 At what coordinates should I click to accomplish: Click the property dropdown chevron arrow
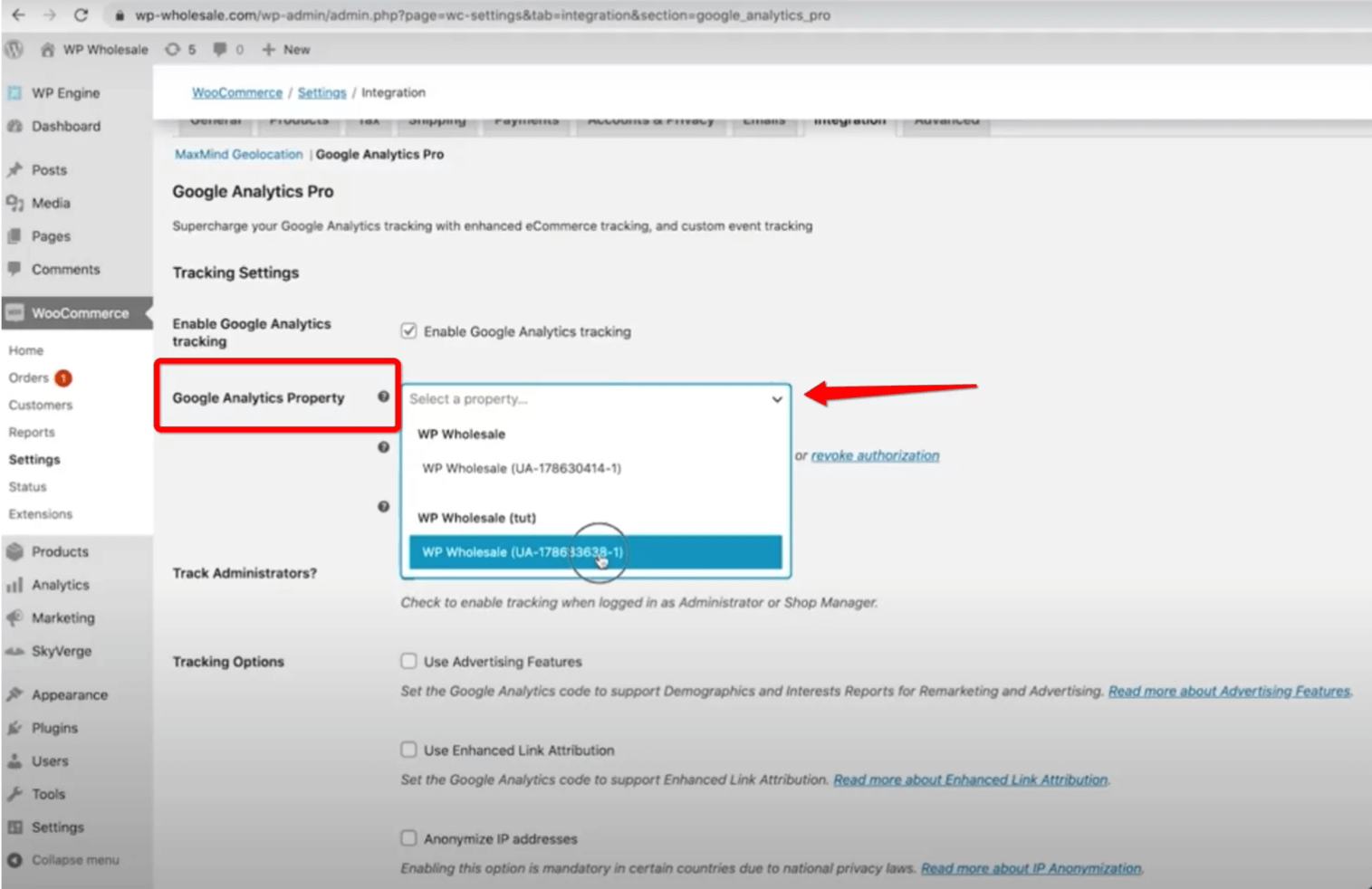click(777, 399)
